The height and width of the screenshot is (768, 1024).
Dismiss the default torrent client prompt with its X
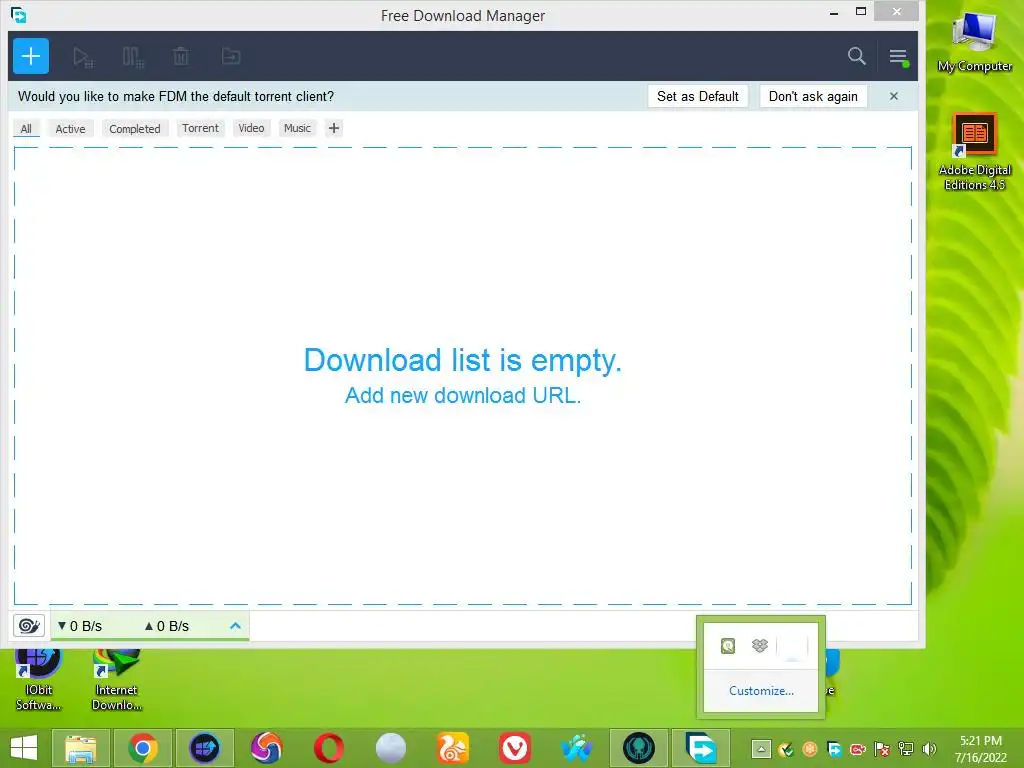[894, 96]
